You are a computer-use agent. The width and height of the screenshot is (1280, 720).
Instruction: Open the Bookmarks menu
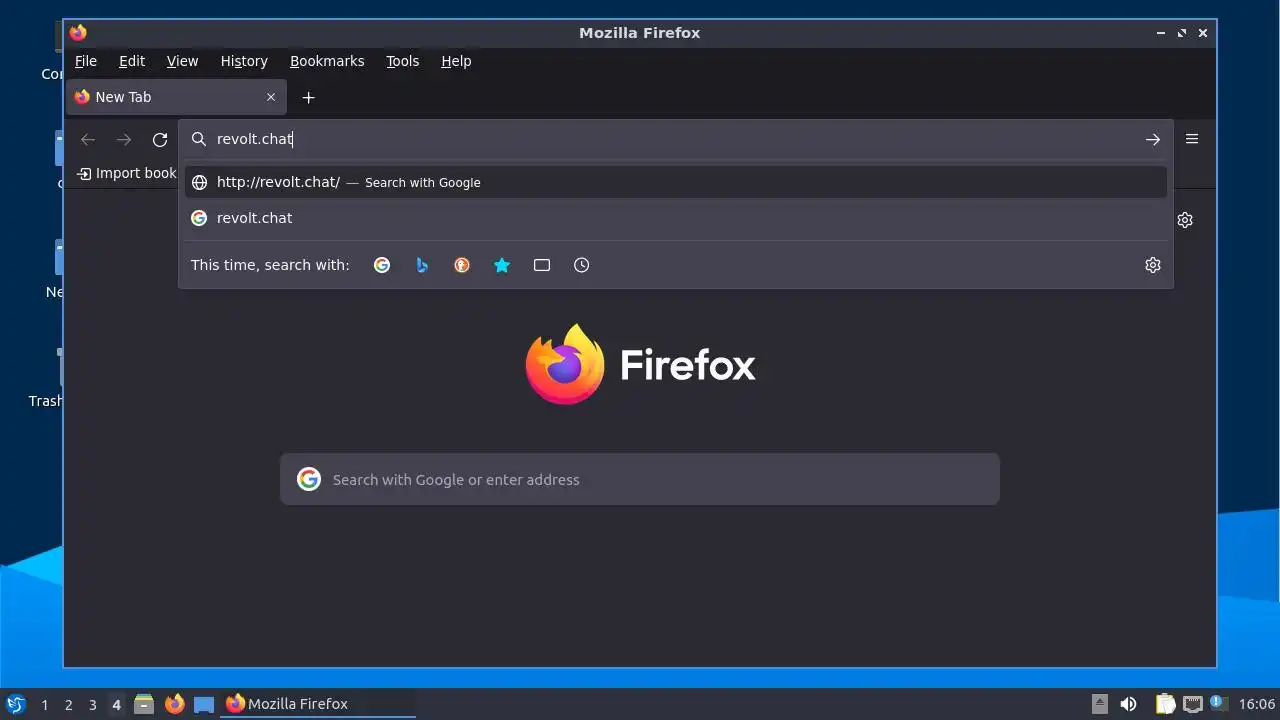click(327, 61)
